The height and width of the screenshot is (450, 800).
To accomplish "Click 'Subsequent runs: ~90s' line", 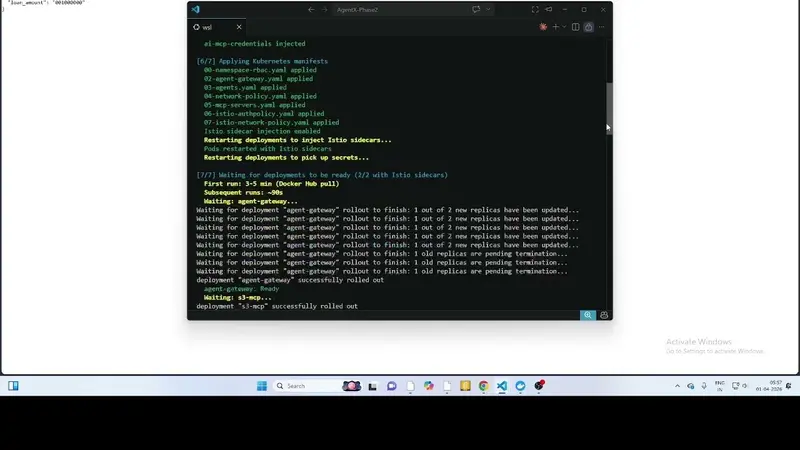I will 243,192.
